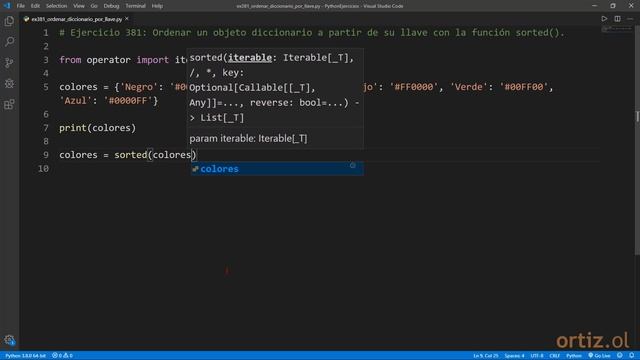Change line endings via CRLF

555,356
